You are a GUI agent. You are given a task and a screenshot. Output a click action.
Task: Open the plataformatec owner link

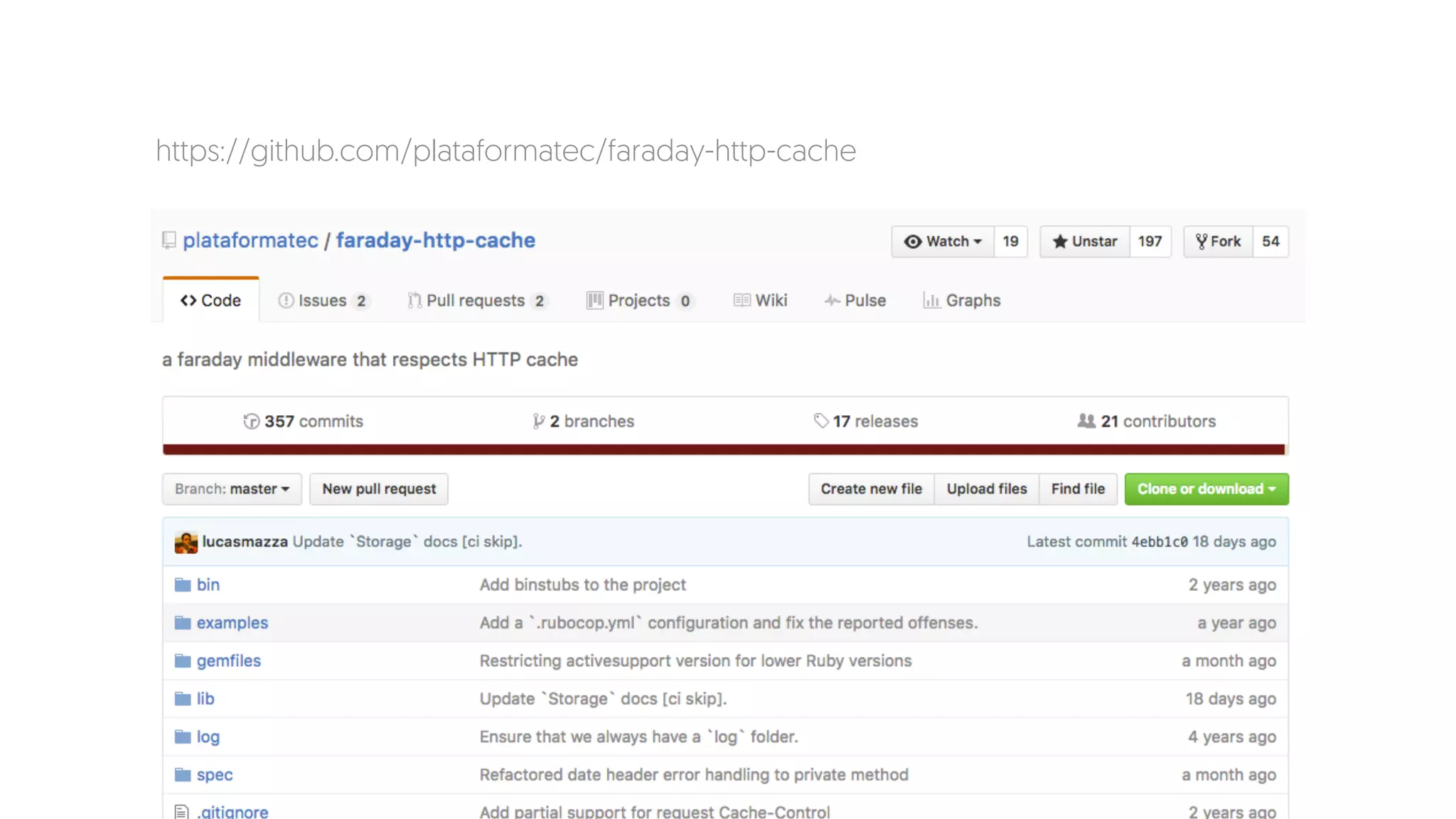click(x=250, y=240)
